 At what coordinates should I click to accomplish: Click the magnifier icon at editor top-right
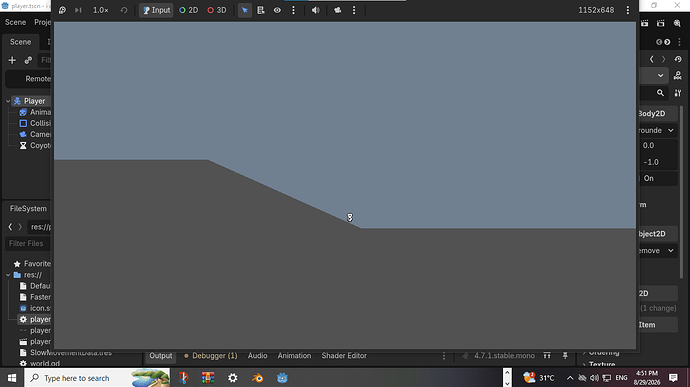pos(677,23)
